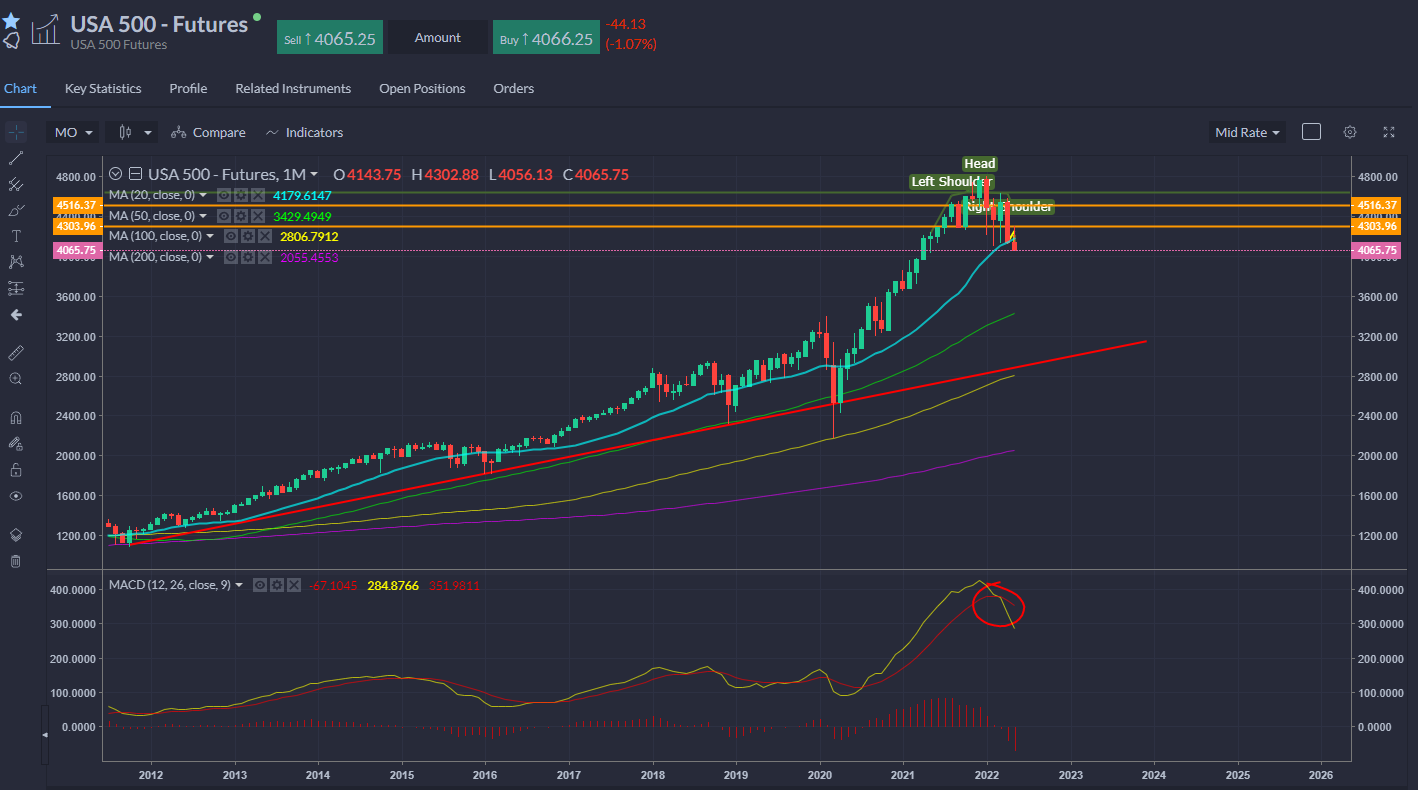Toggle hide all drawings eye in sidebar
The image size is (1418, 790).
click(x=15, y=495)
